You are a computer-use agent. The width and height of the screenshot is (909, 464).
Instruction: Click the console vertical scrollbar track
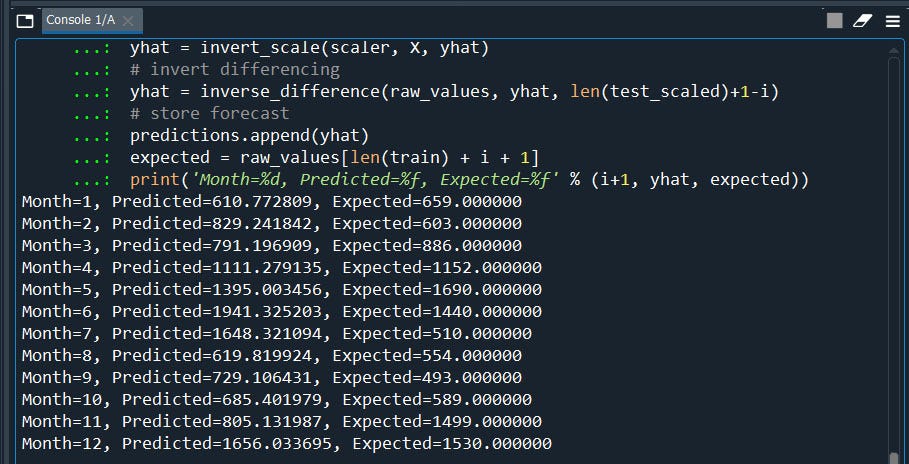tap(894, 254)
